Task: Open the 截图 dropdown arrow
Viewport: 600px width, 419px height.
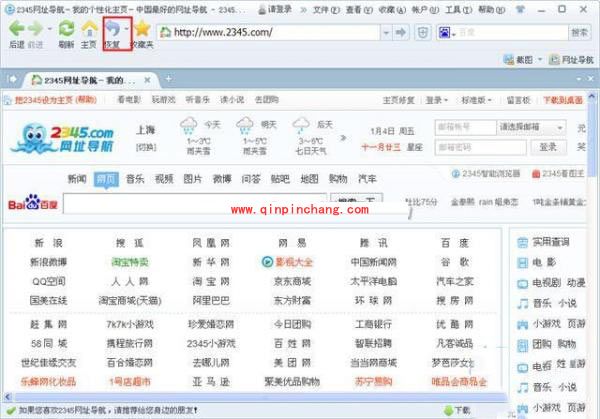Action: pos(540,60)
